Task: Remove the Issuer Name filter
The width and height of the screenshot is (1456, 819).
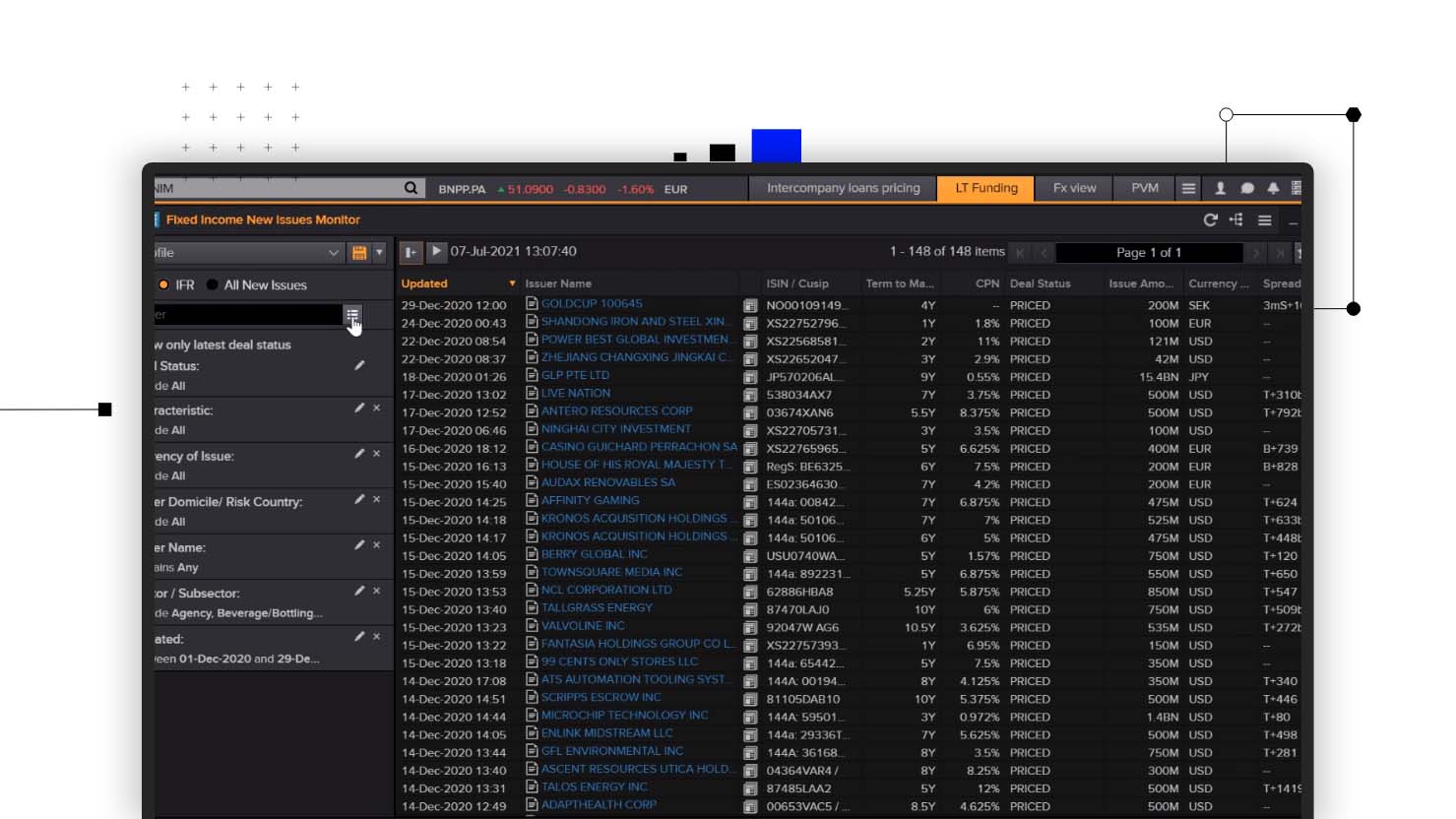Action: pyautogui.click(x=376, y=544)
